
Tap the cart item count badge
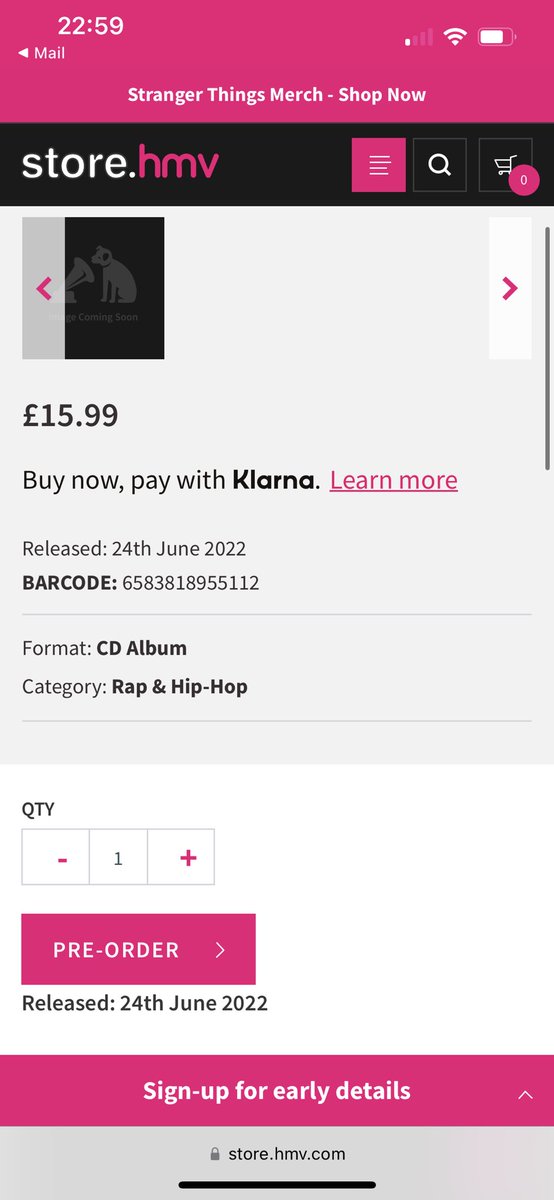523,181
